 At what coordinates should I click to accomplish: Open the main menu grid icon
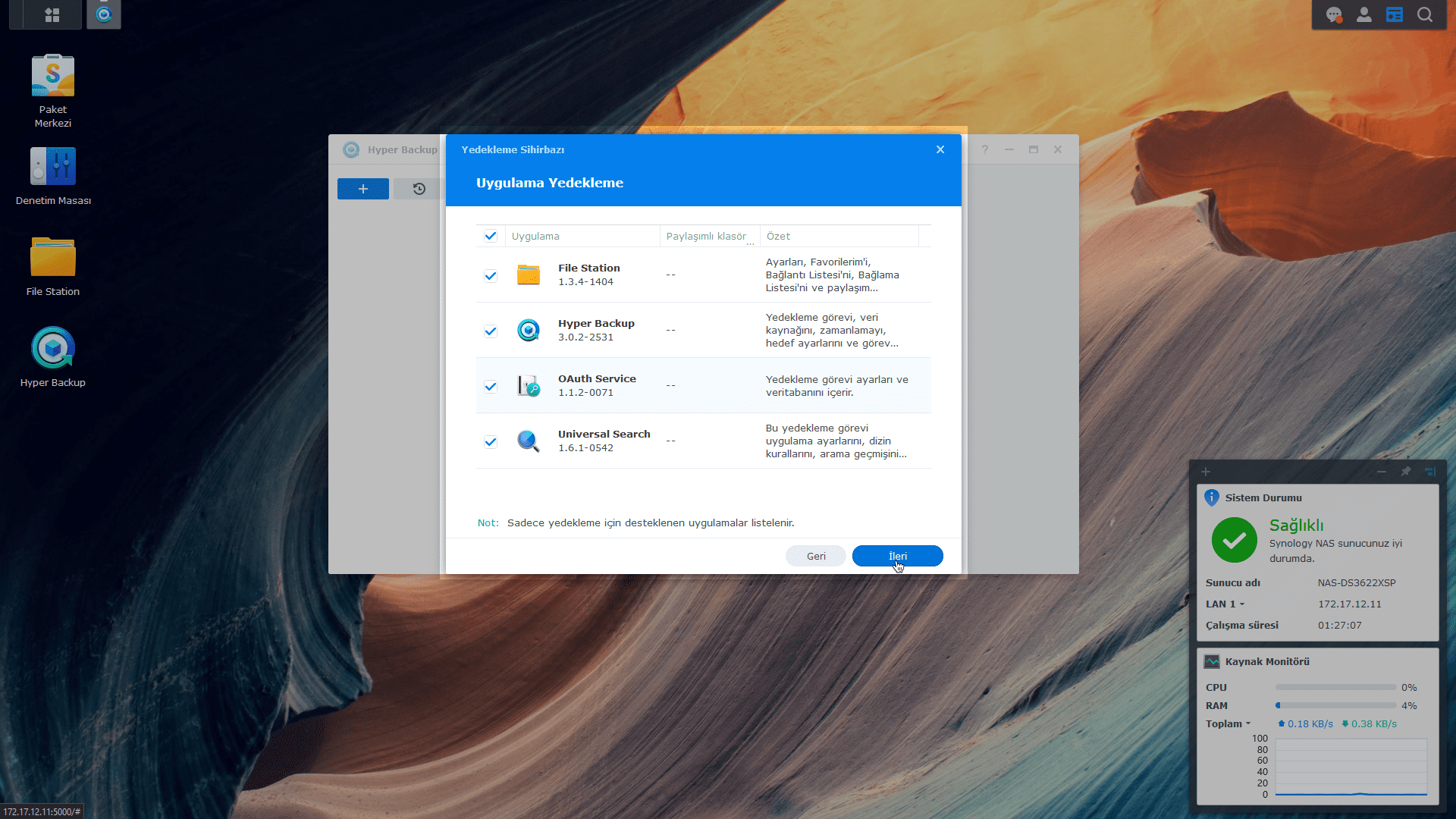52,14
